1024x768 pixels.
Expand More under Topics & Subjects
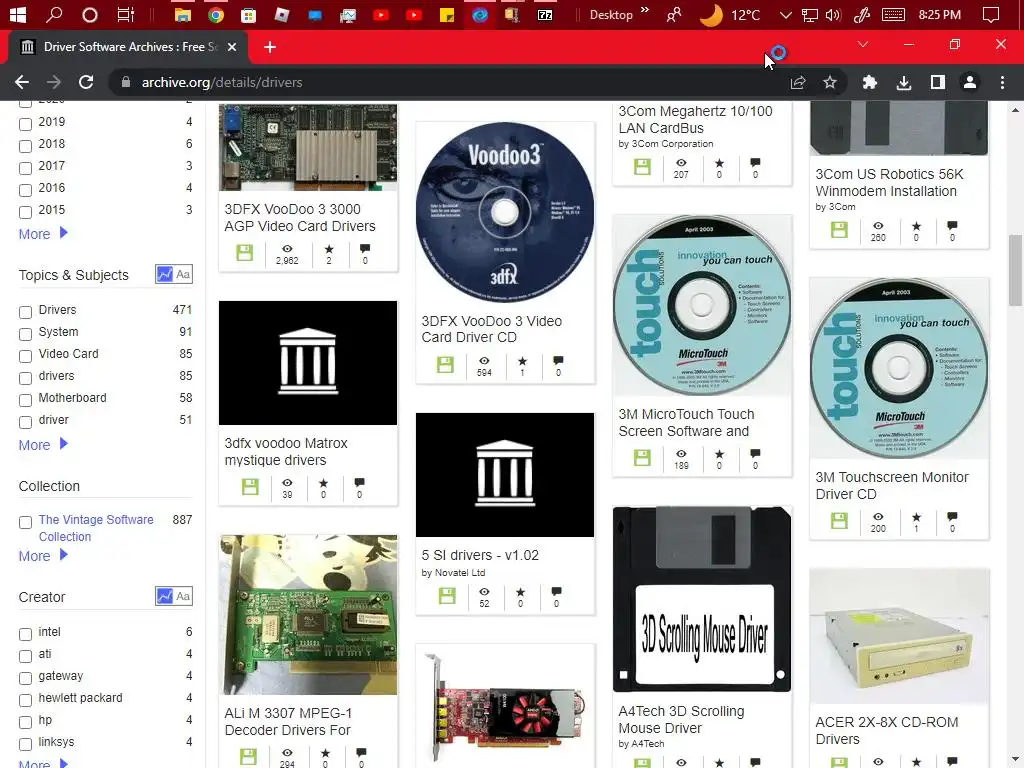[x=43, y=445]
